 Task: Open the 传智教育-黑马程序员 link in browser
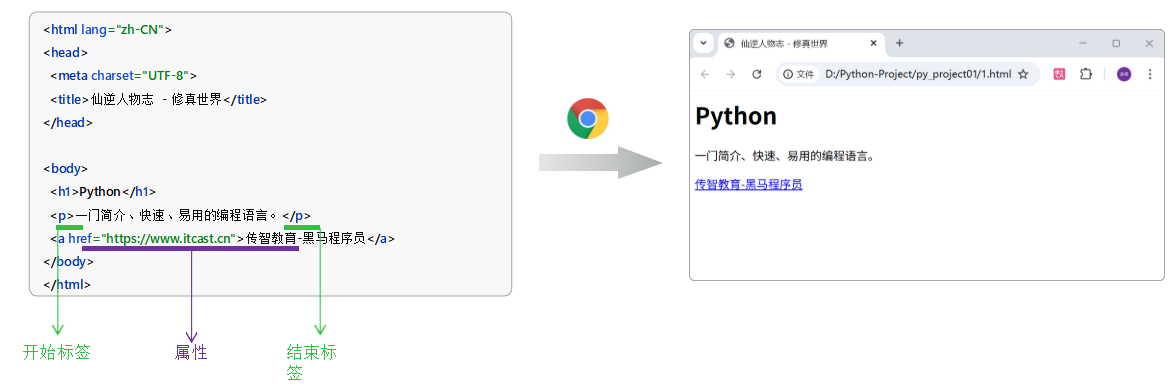click(x=749, y=184)
